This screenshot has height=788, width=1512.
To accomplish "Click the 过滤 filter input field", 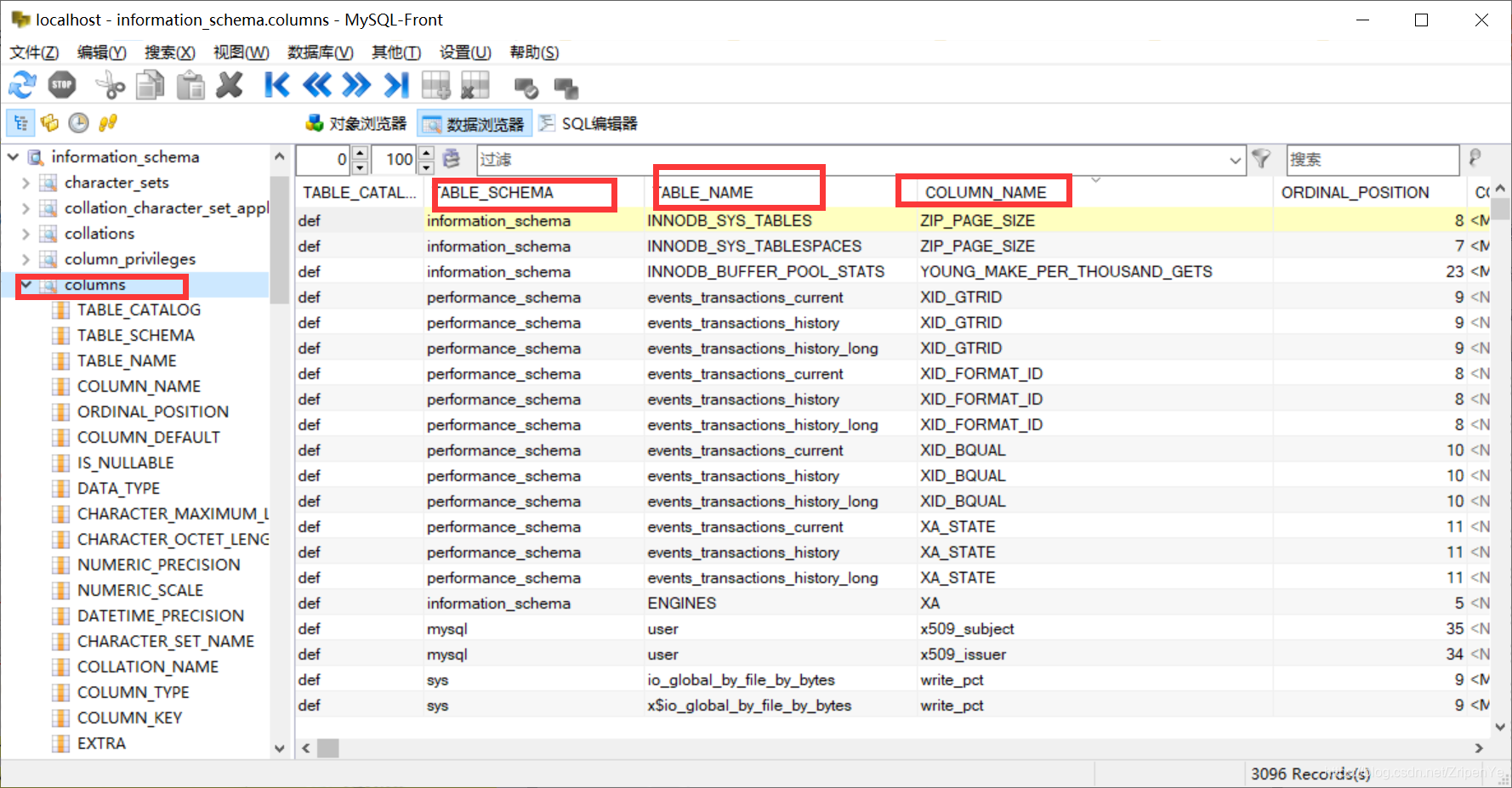I will click(851, 160).
